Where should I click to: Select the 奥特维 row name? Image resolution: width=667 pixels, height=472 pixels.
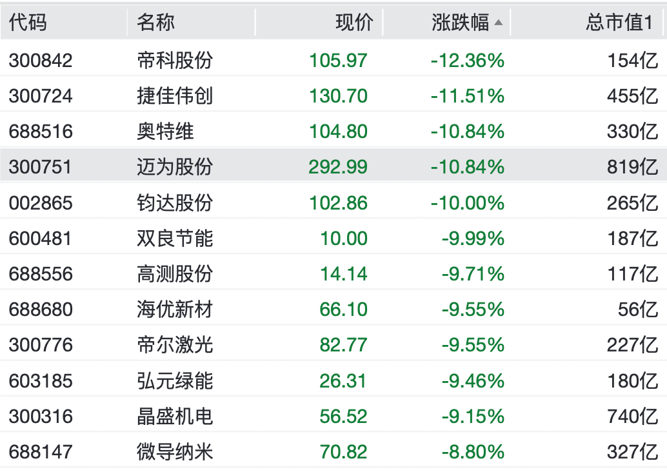pyautogui.click(x=166, y=131)
